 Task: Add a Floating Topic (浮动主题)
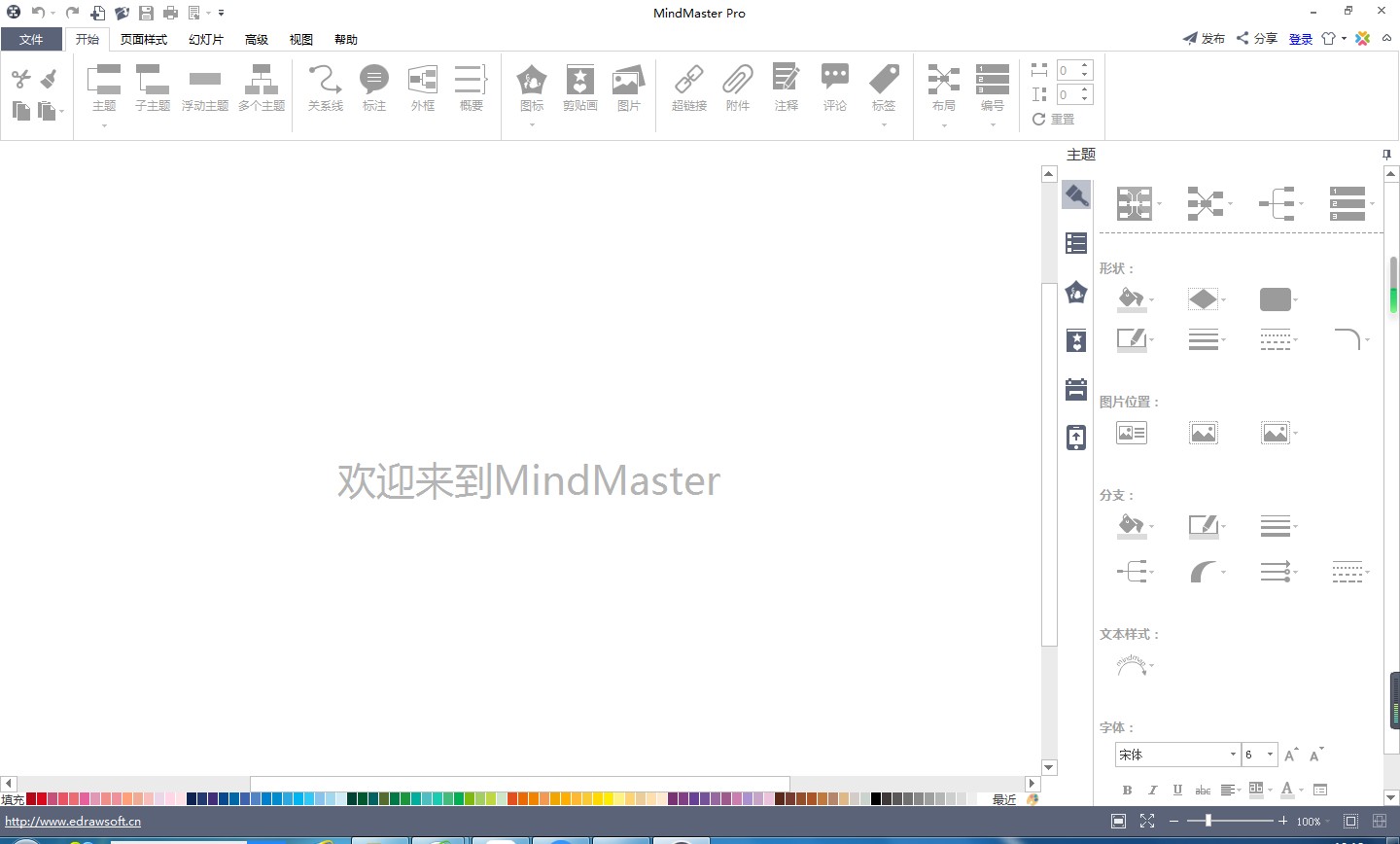(205, 88)
